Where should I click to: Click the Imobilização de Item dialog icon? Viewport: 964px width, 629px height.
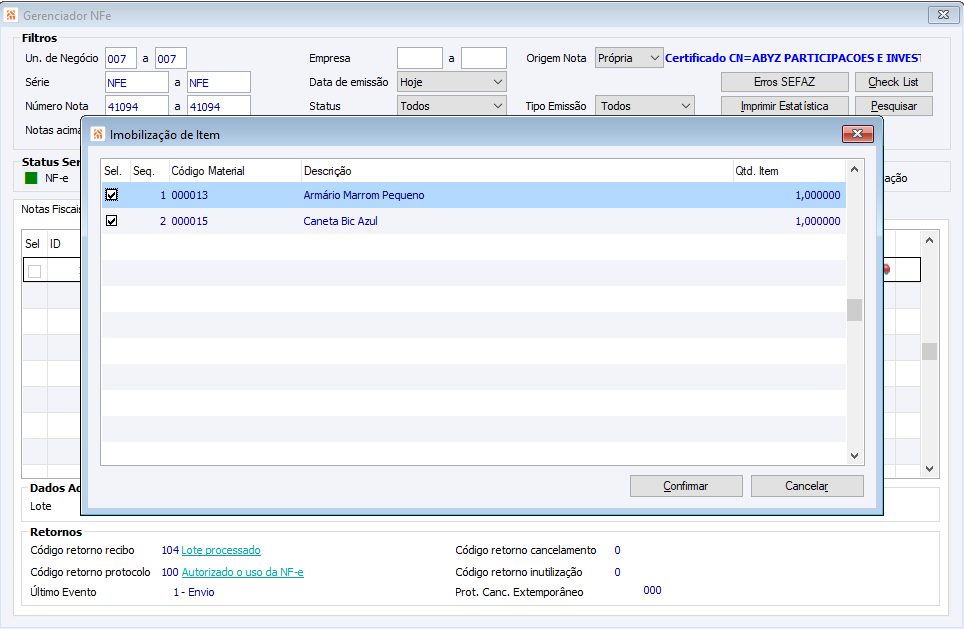pos(98,134)
